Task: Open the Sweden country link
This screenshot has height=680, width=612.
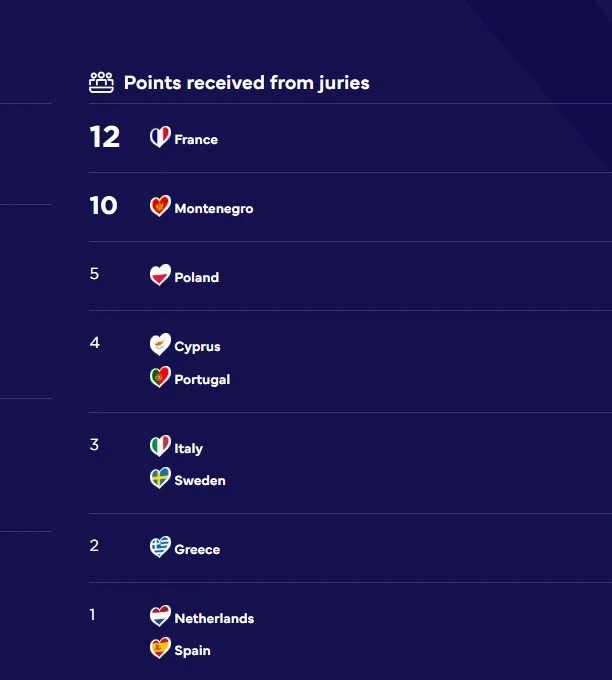Action: [x=200, y=481]
